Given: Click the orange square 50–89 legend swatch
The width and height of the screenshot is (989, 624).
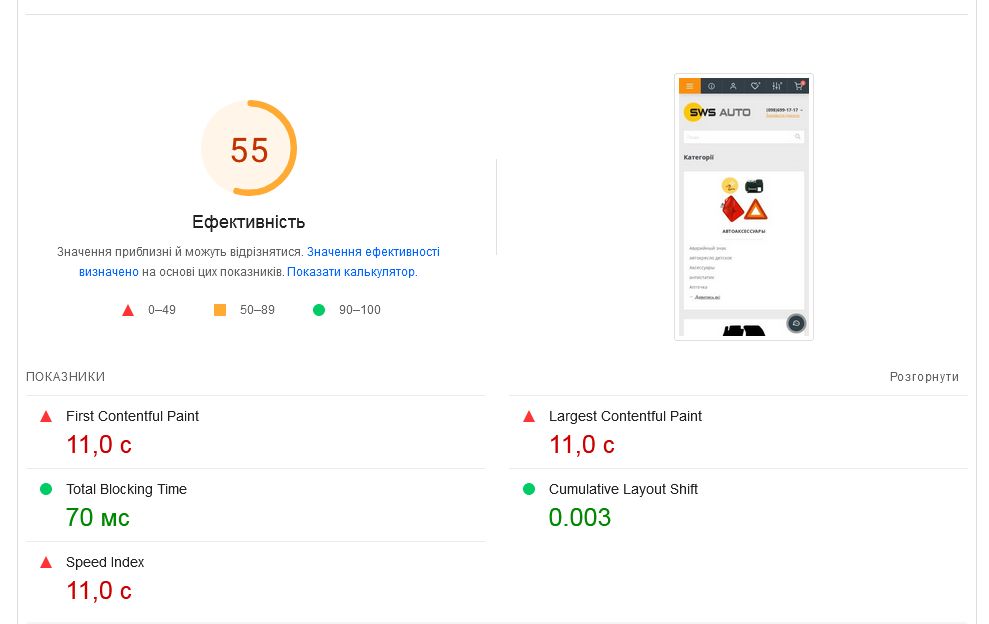Looking at the screenshot, I should 220,310.
